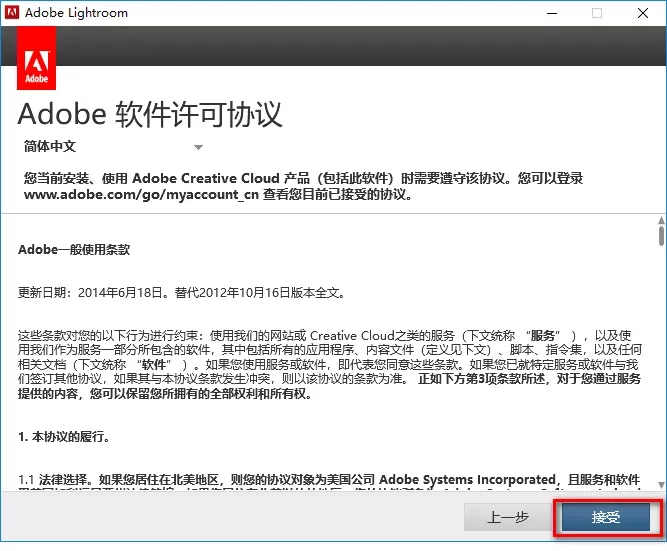Click the 上一步 (Back) button
667x551 pixels.
click(x=508, y=517)
